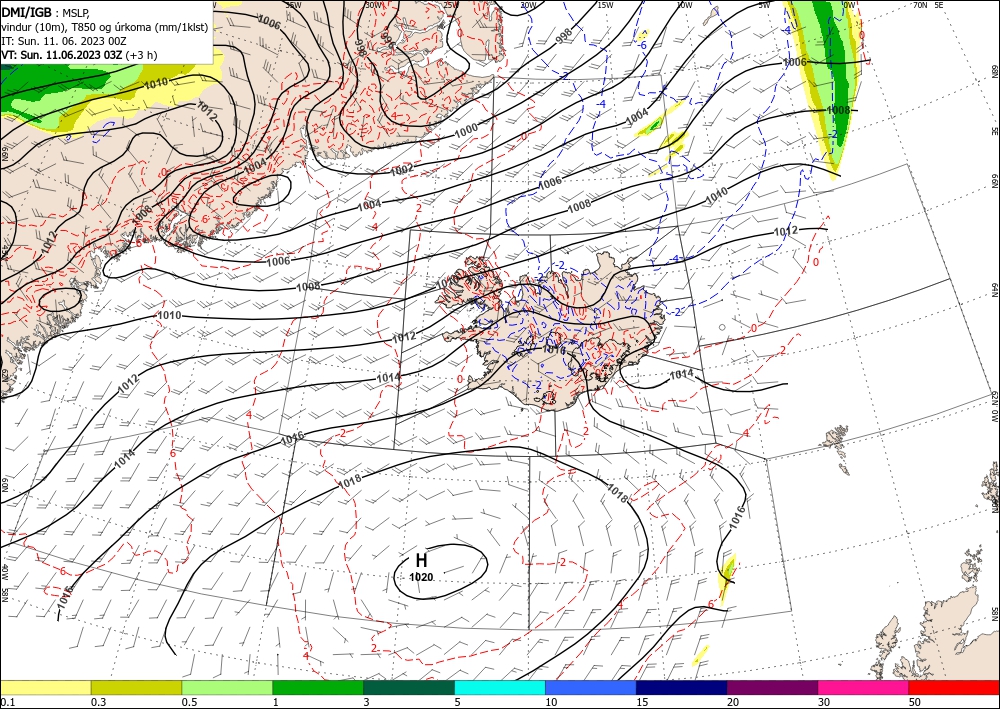Select the pink 30 mm legend swatch
Image resolution: width=1000 pixels, height=709 pixels.
click(864, 687)
